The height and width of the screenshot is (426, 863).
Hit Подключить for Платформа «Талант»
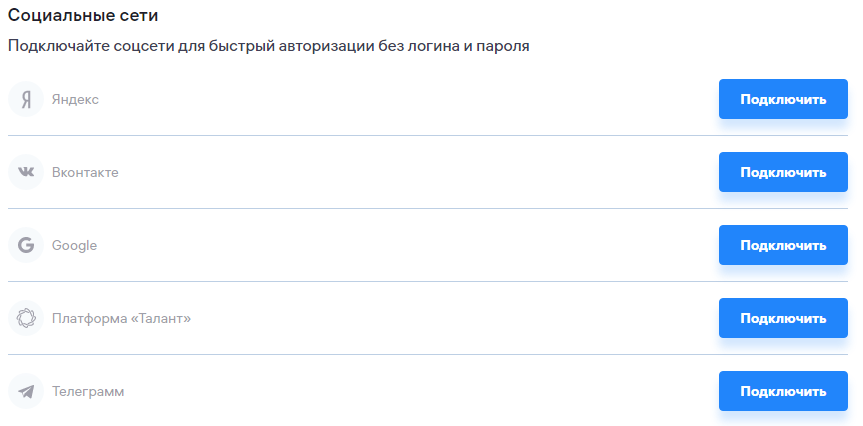783,318
